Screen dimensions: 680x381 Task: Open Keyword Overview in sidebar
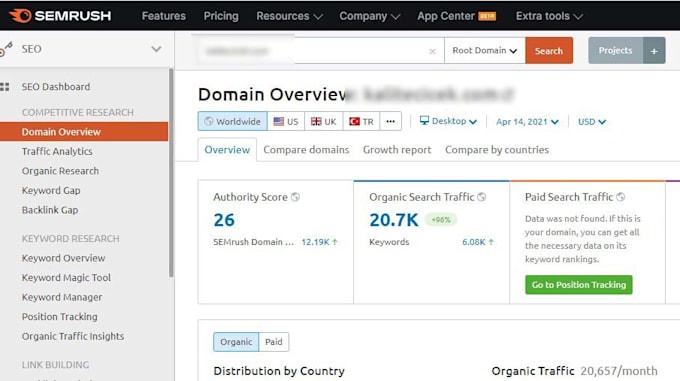pos(64,258)
